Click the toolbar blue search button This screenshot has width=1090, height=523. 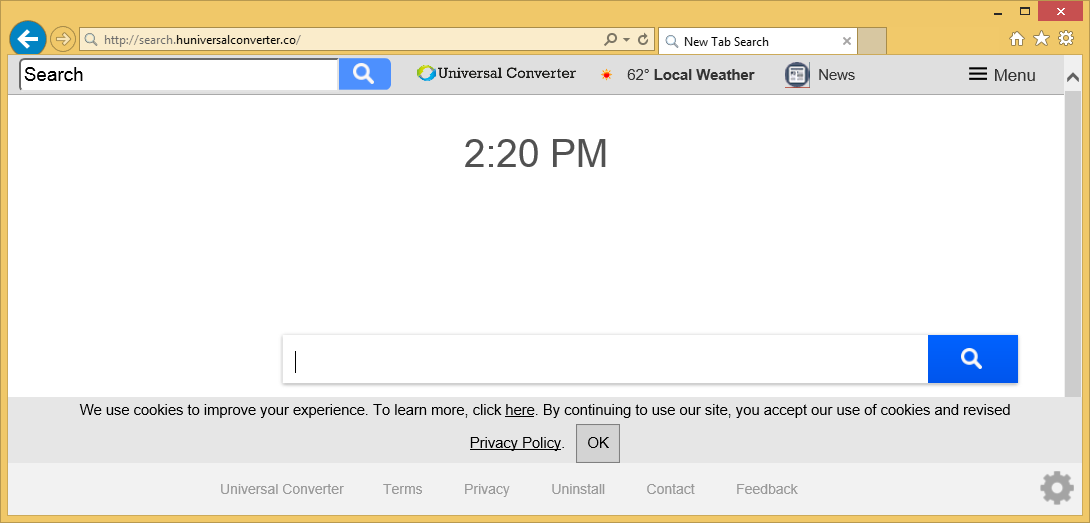pos(364,74)
